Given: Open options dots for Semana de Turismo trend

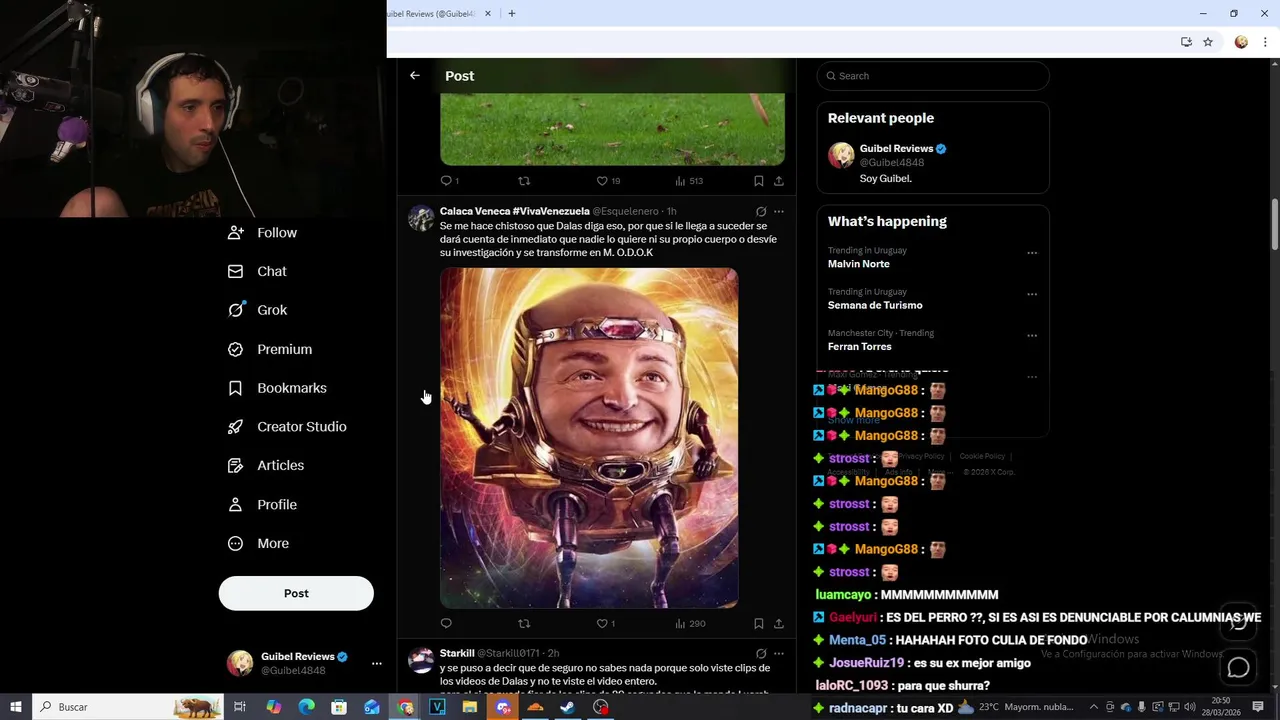Looking at the screenshot, I should click(x=1032, y=294).
